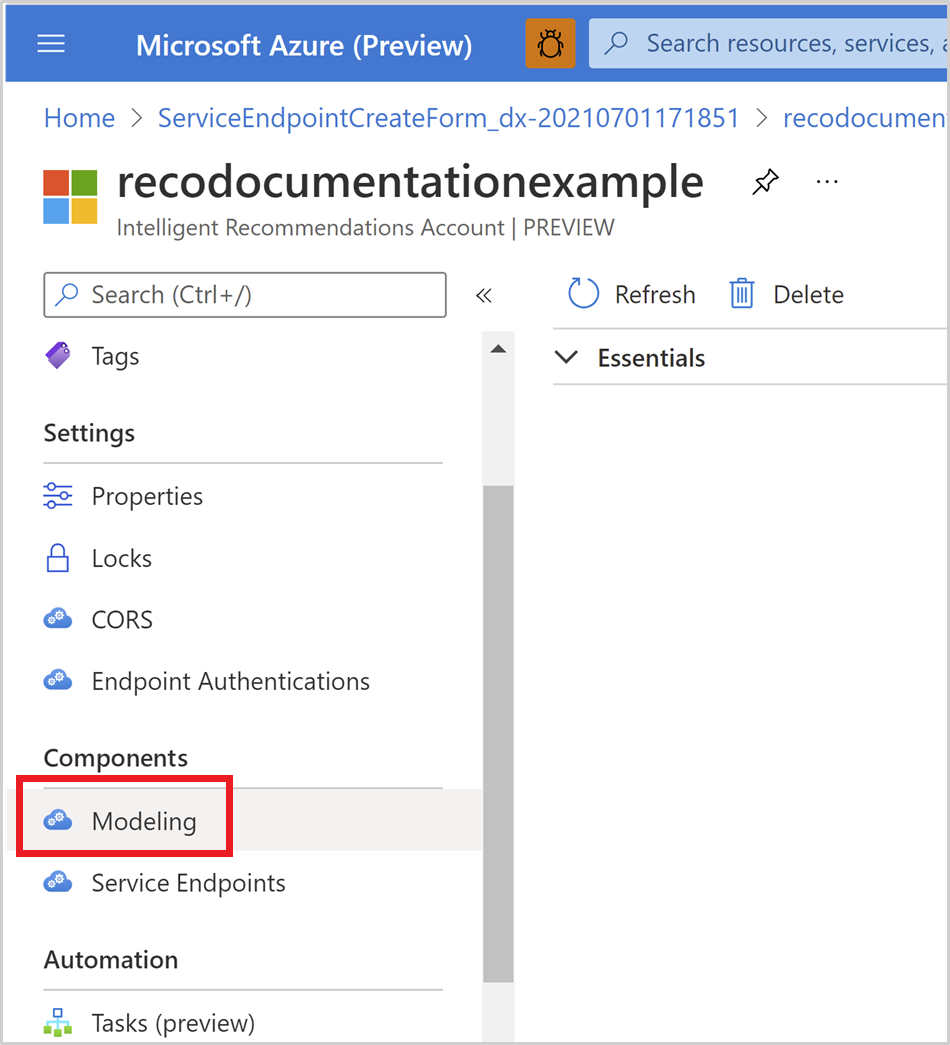Click the Refresh button label

[655, 294]
